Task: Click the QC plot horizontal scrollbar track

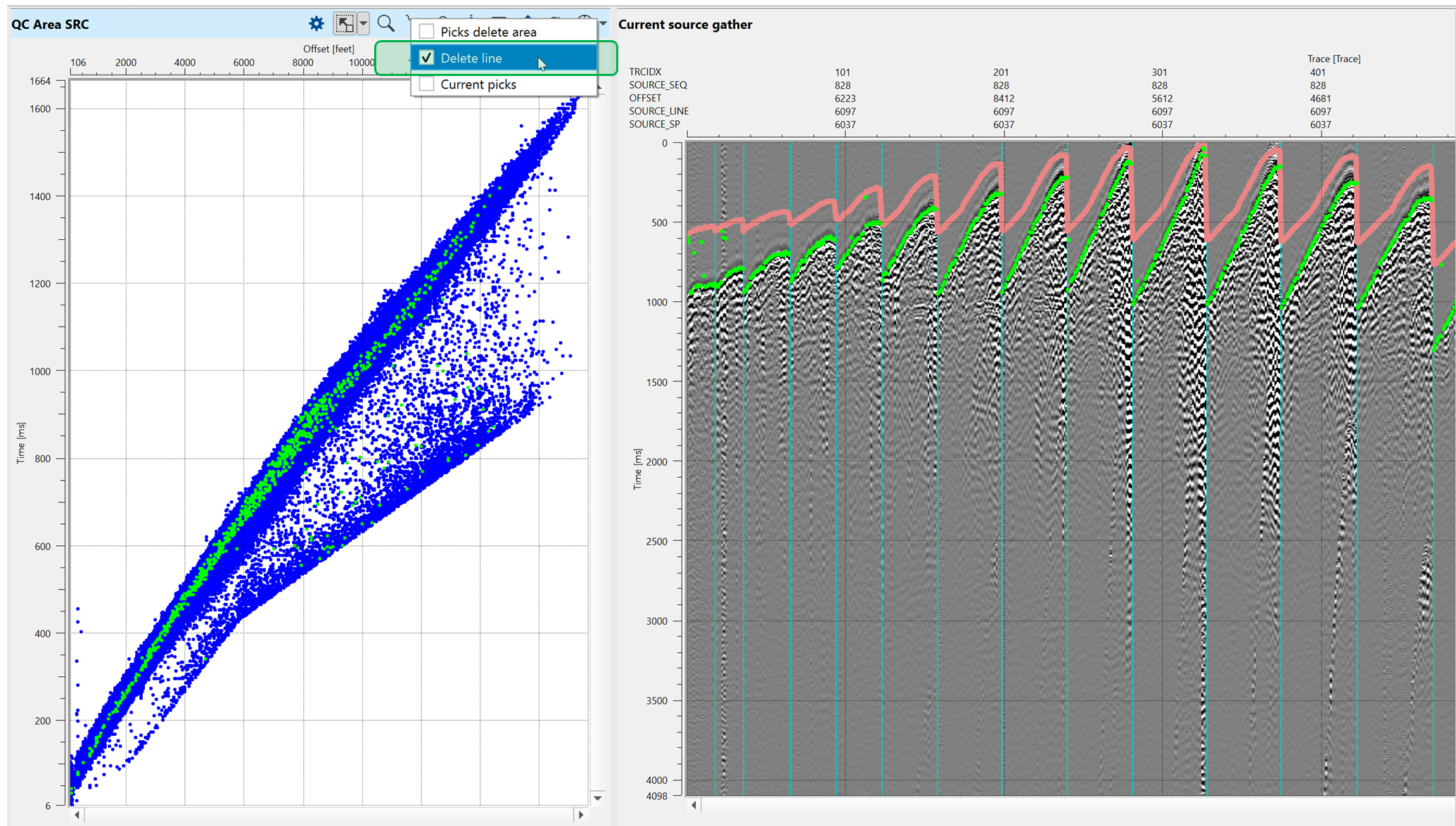Action: click(x=328, y=815)
